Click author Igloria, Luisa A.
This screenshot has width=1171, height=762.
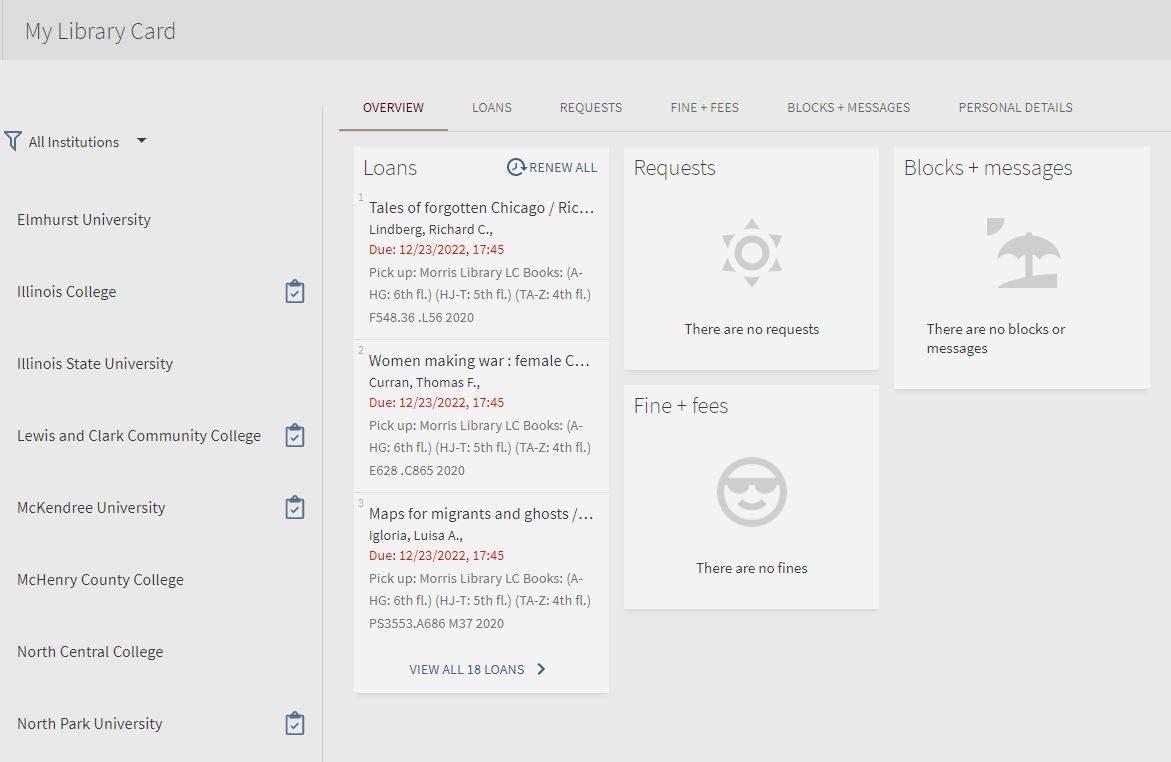coord(416,536)
